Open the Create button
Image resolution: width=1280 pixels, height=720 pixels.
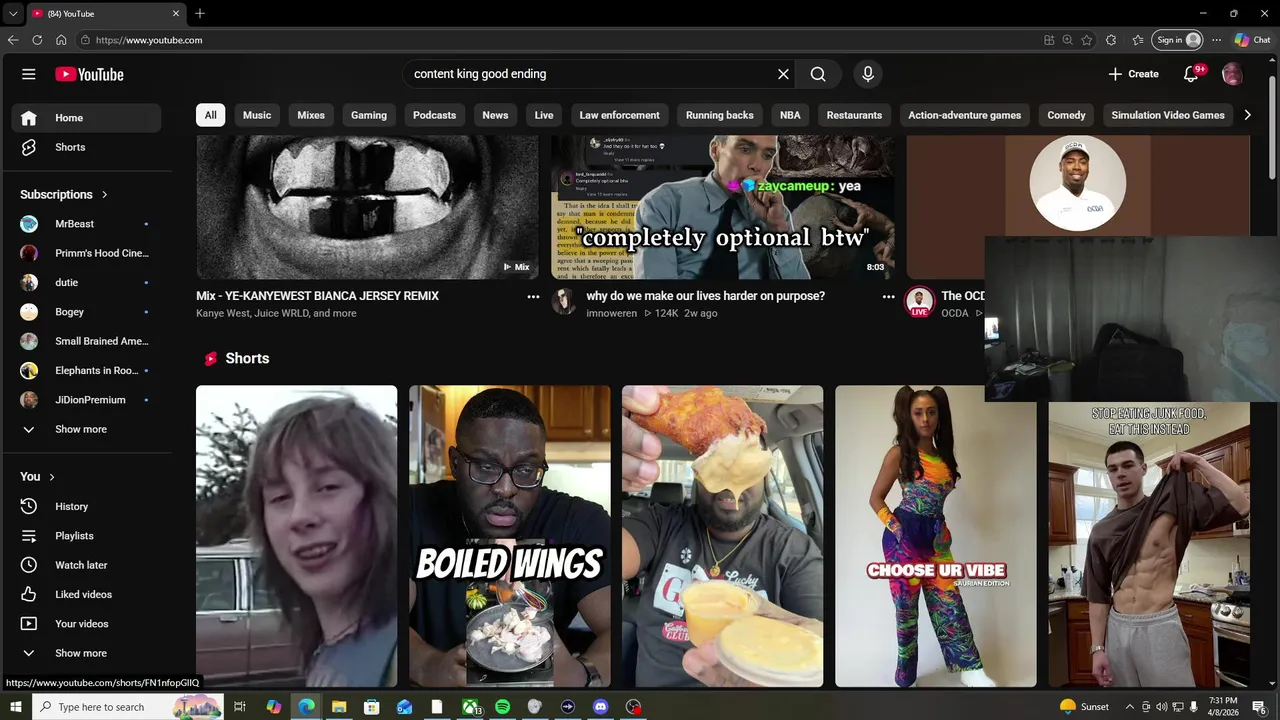click(x=1134, y=74)
